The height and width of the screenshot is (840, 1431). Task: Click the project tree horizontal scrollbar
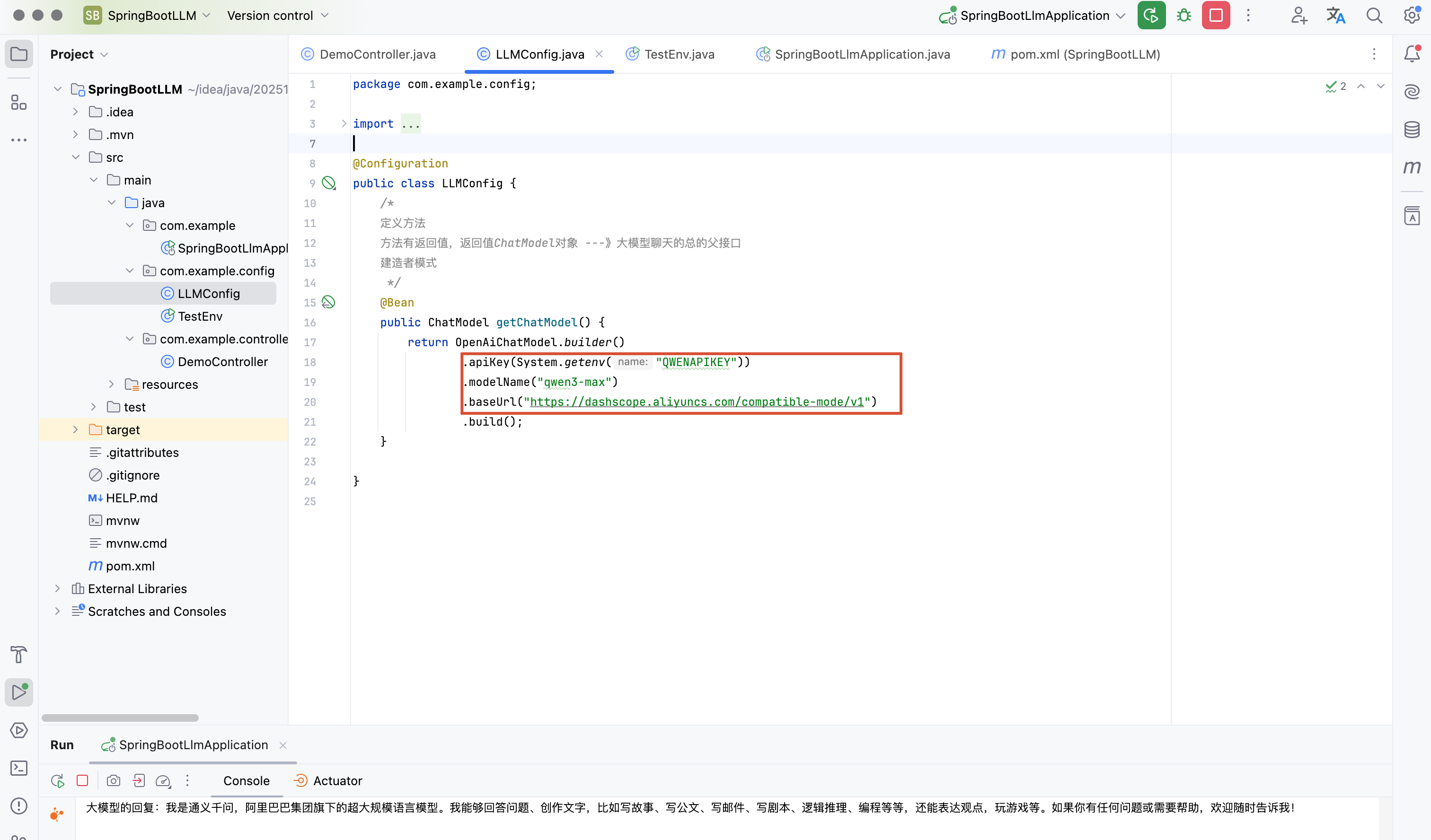(x=120, y=717)
